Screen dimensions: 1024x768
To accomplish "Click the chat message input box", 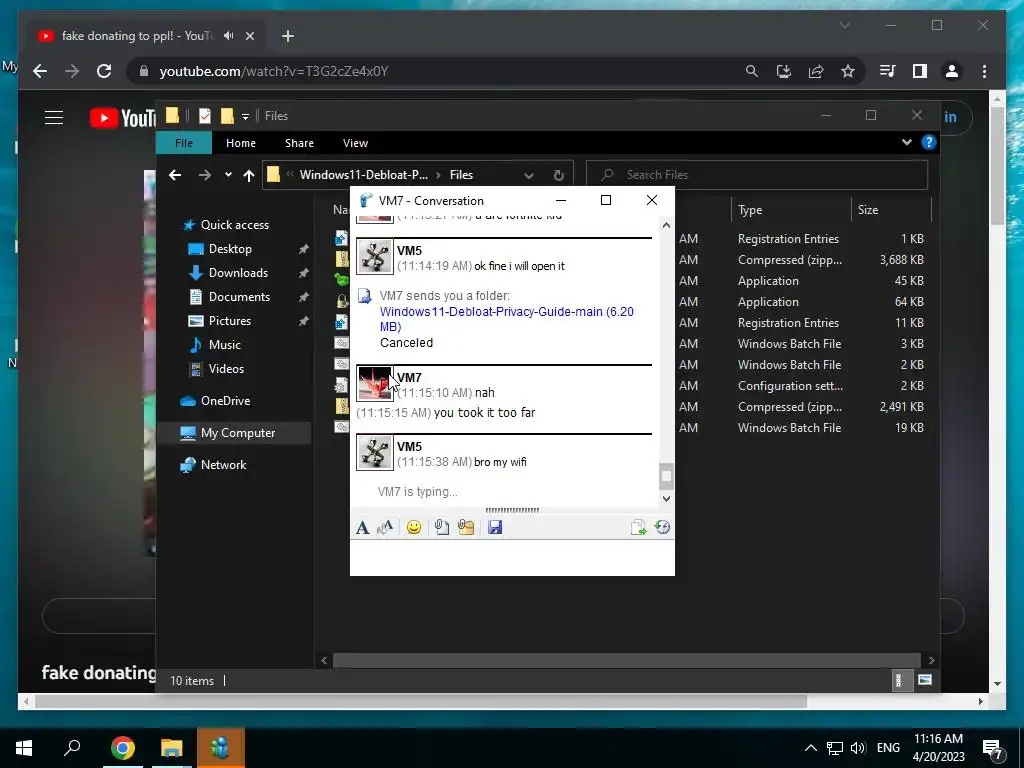I will coord(512,557).
